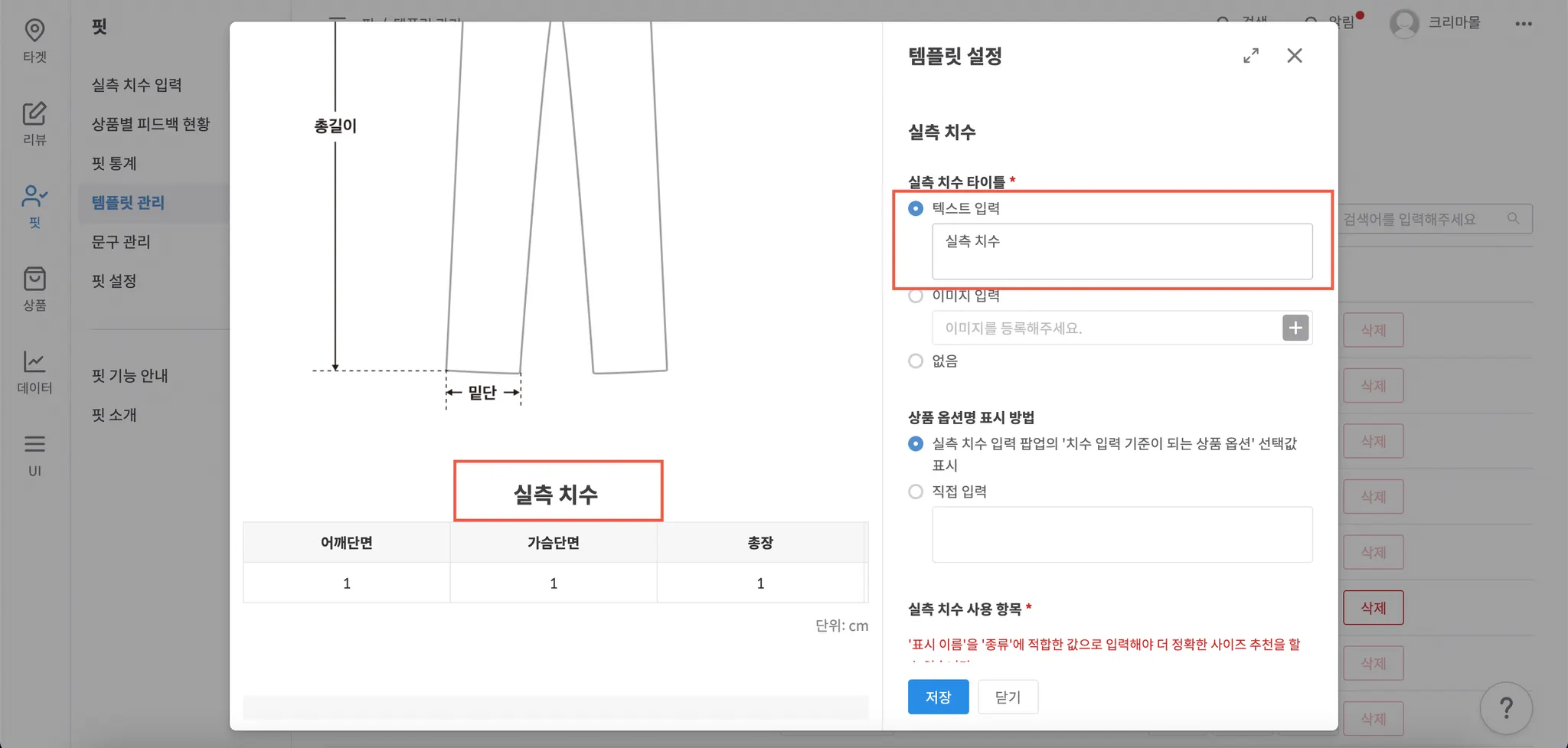
Task: Choose the 직접 입력 radio option
Action: pyautogui.click(x=916, y=492)
